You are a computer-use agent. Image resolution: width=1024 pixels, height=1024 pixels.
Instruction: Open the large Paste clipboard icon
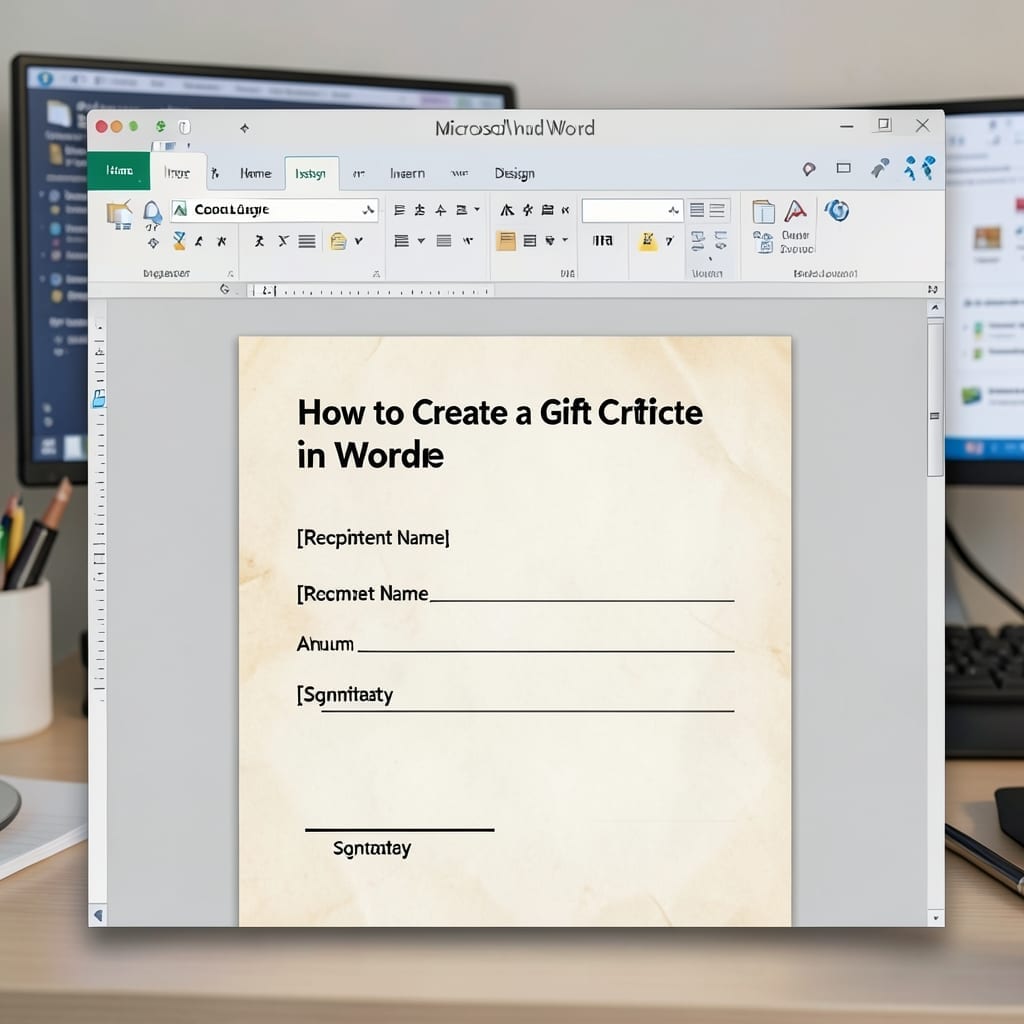click(x=120, y=216)
